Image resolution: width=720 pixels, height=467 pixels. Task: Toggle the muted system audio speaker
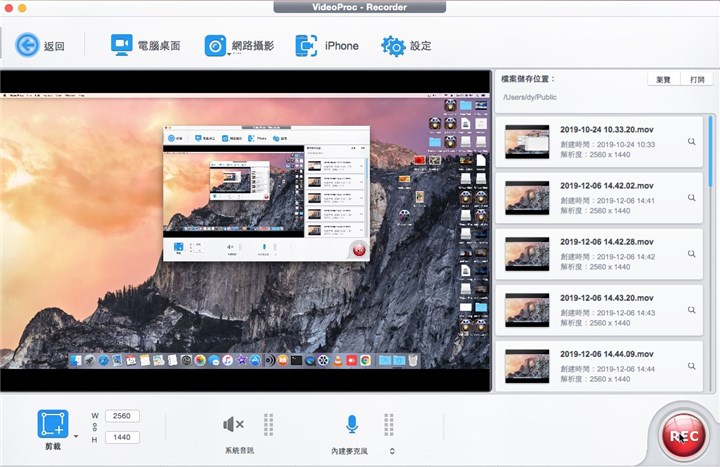tap(233, 424)
